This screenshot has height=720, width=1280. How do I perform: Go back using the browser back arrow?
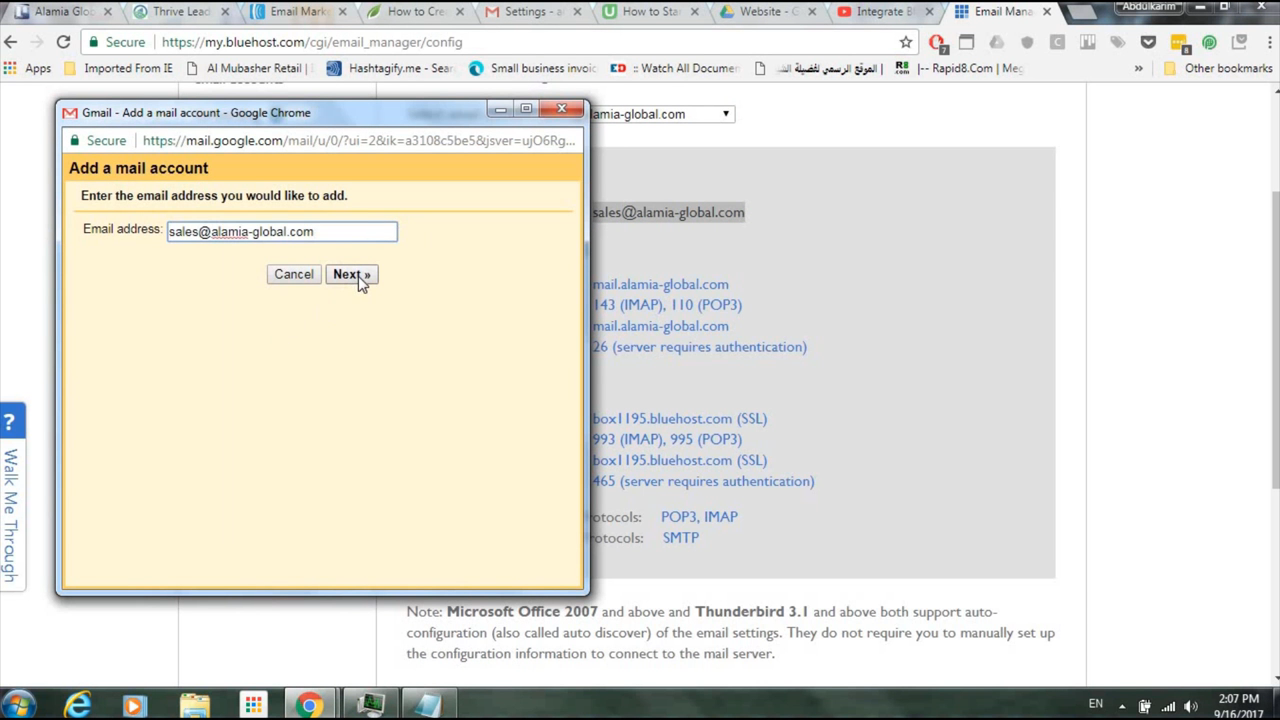pyautogui.click(x=12, y=42)
